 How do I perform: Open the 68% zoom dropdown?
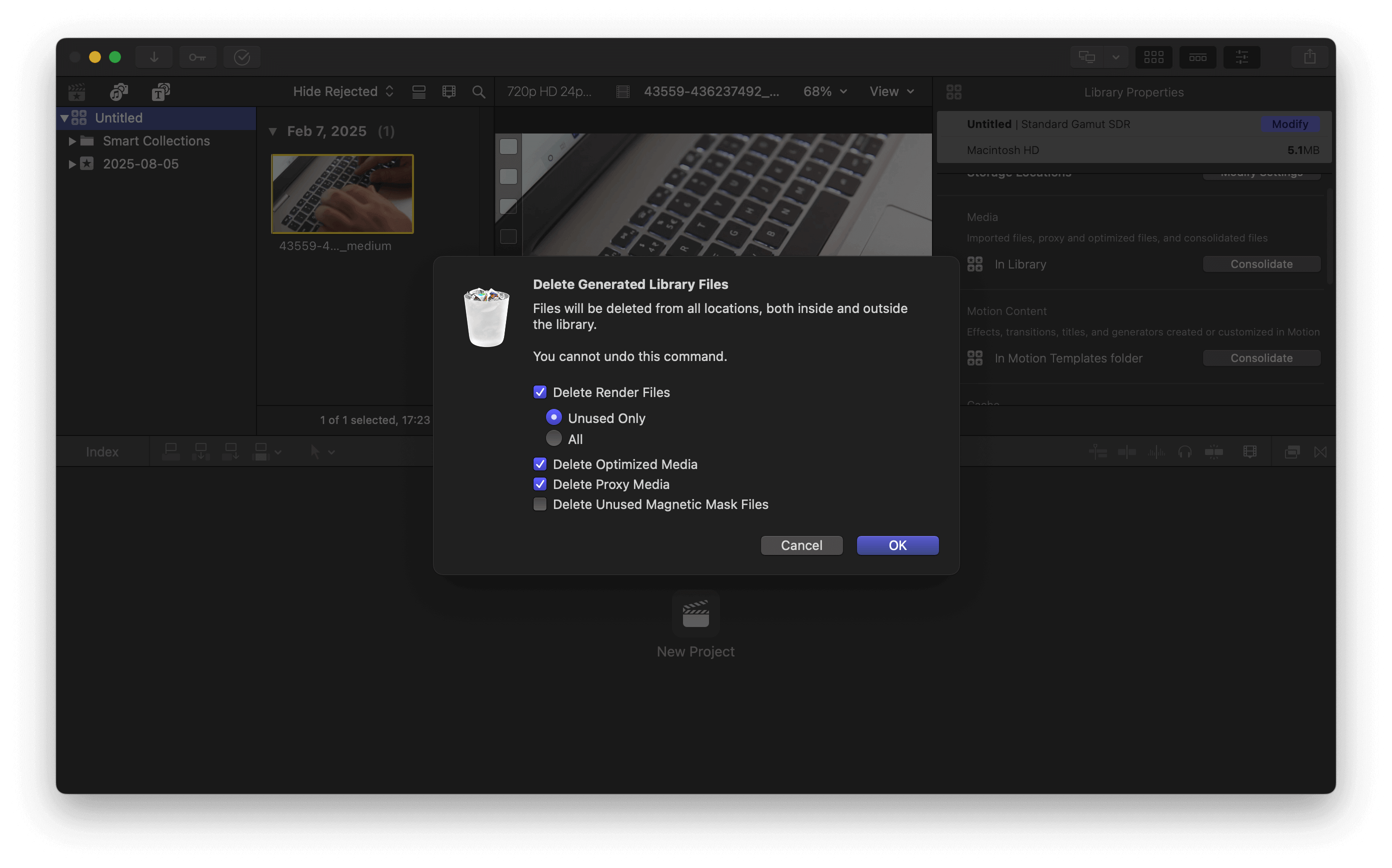pos(825,92)
